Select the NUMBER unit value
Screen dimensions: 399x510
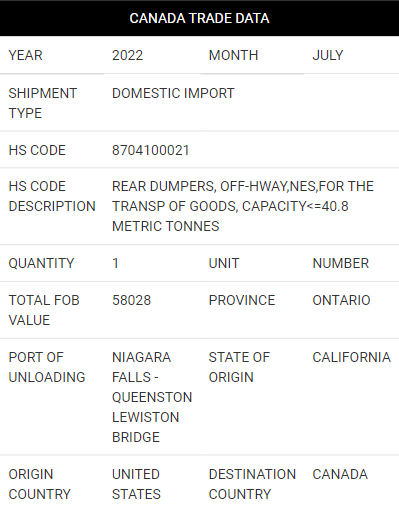[x=341, y=263]
